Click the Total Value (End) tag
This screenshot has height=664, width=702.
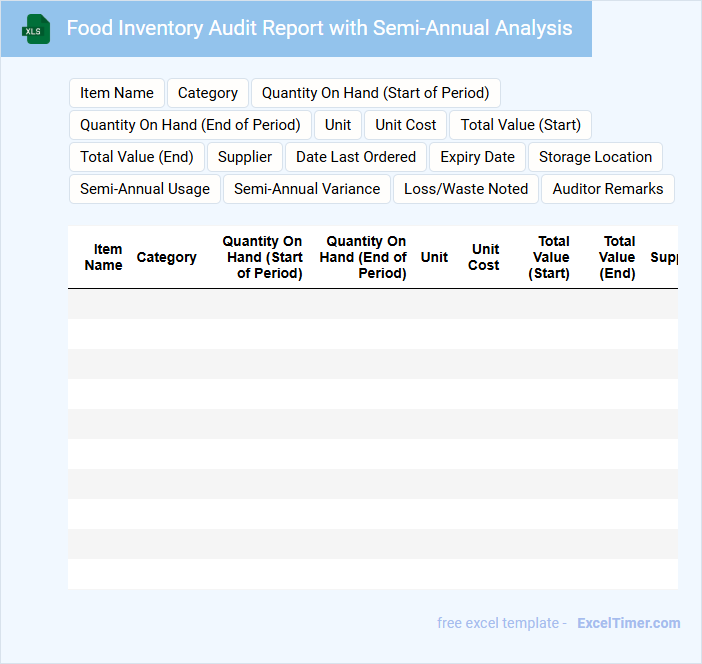[x=137, y=157]
